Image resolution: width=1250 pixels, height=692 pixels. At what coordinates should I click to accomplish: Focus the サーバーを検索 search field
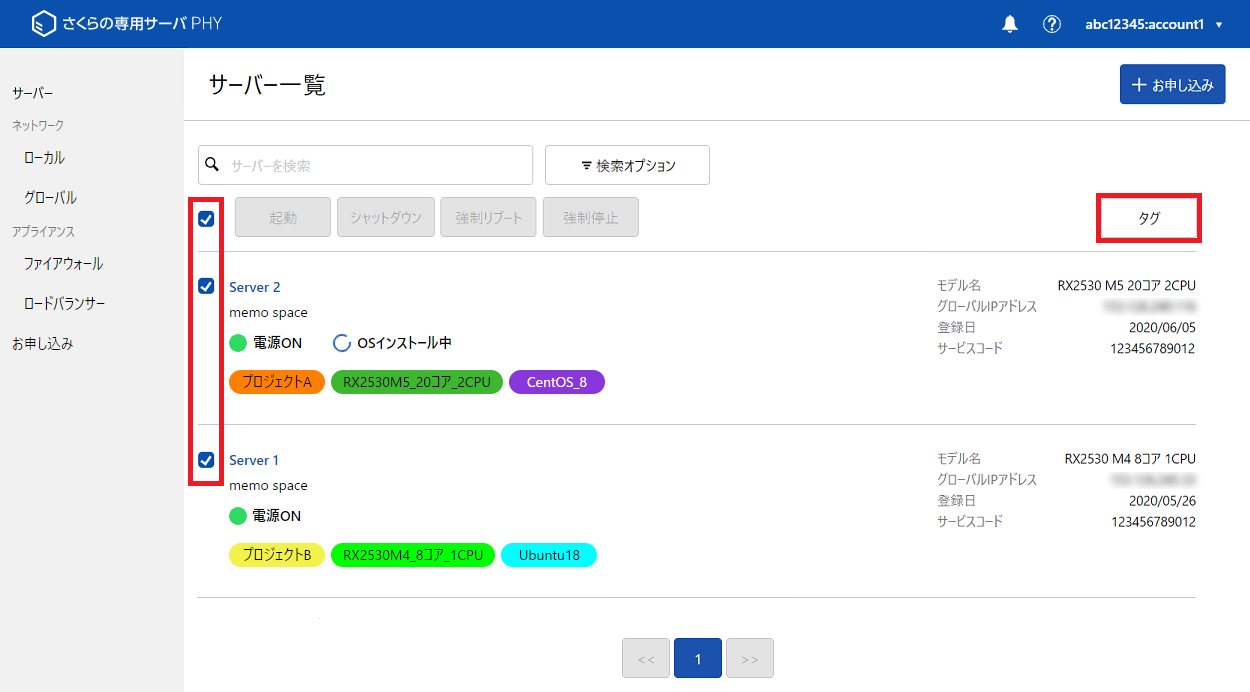[x=375, y=165]
